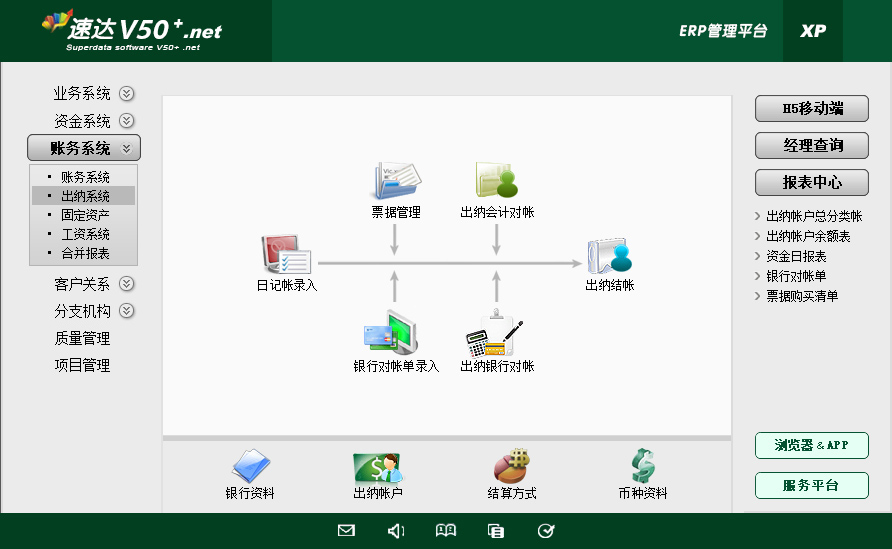Click the 浏览器 & APP button
892x549 pixels.
[x=812, y=445]
